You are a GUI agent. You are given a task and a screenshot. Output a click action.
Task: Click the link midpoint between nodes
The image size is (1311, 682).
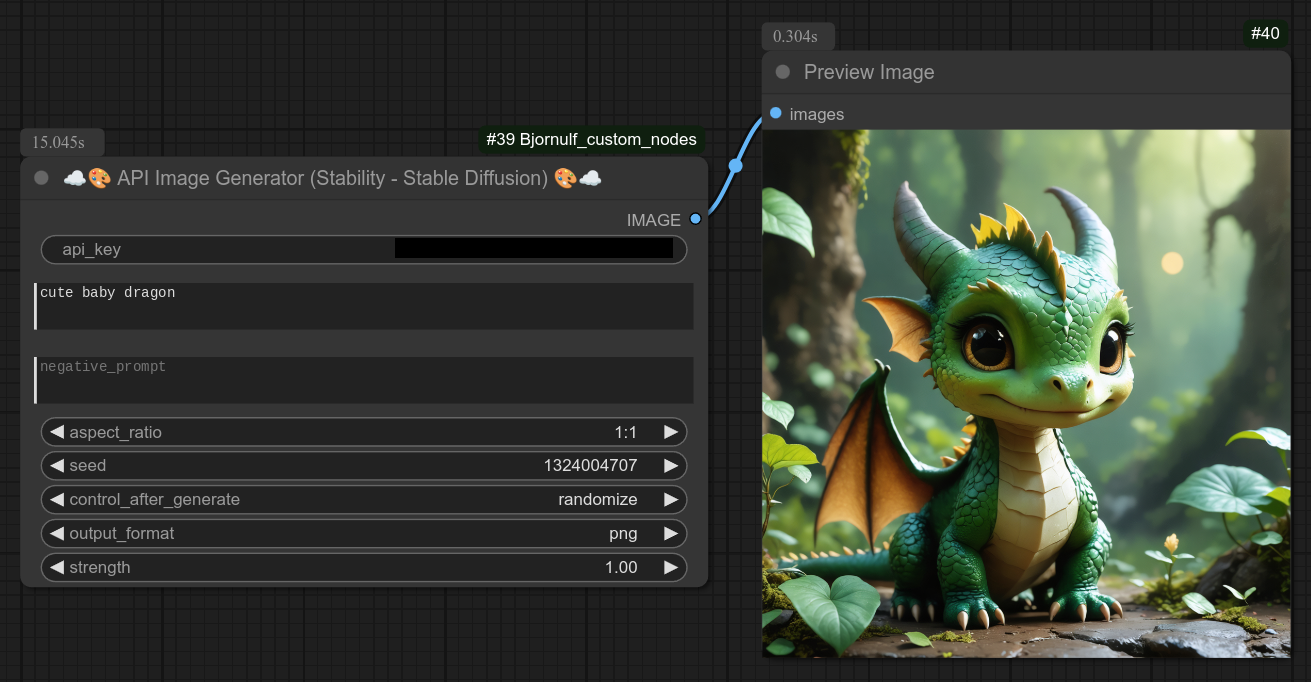point(736,165)
